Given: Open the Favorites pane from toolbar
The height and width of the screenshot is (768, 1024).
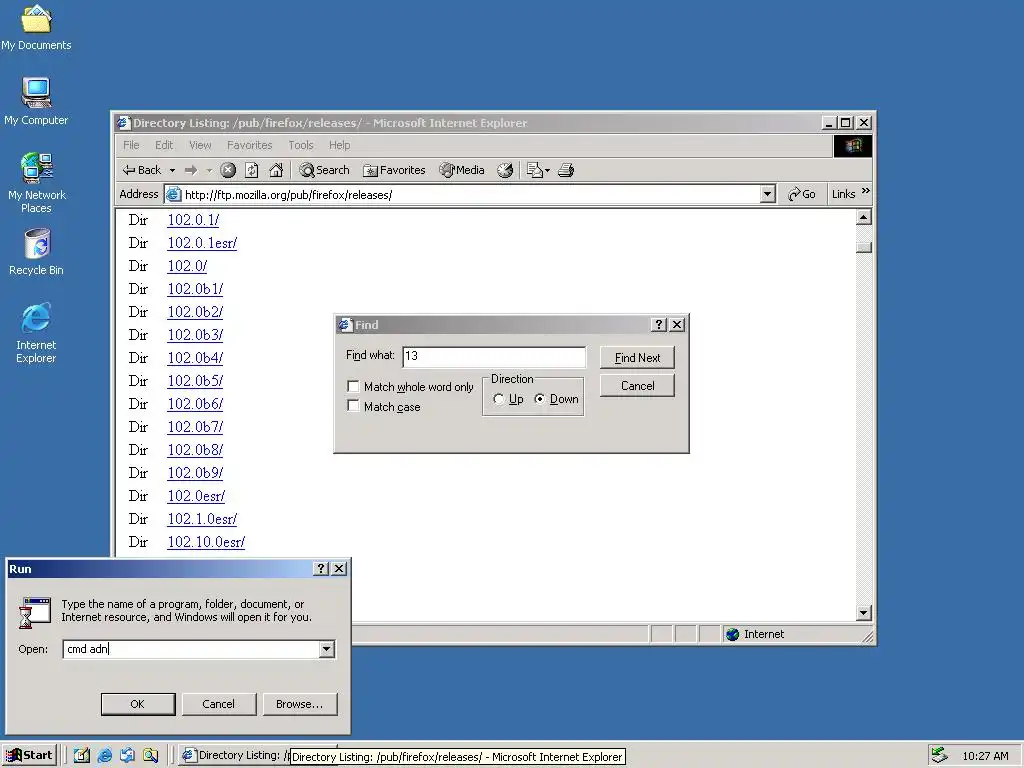Looking at the screenshot, I should [x=394, y=170].
